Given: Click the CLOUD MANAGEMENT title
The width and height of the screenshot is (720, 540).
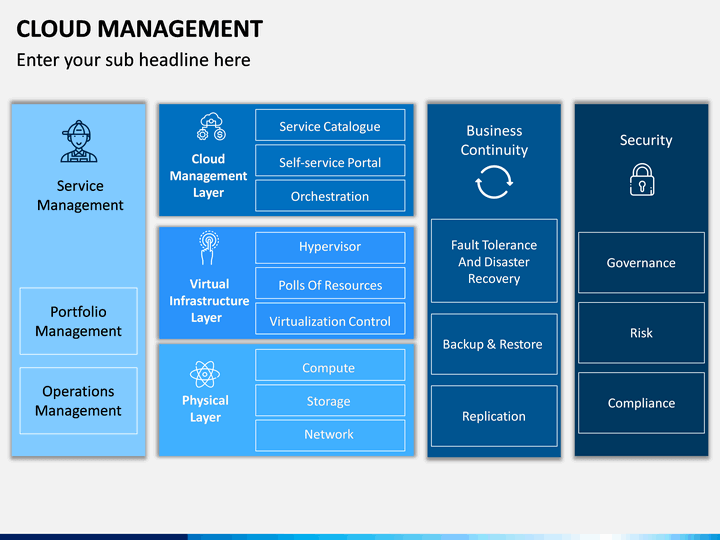Looking at the screenshot, I should 140,29.
